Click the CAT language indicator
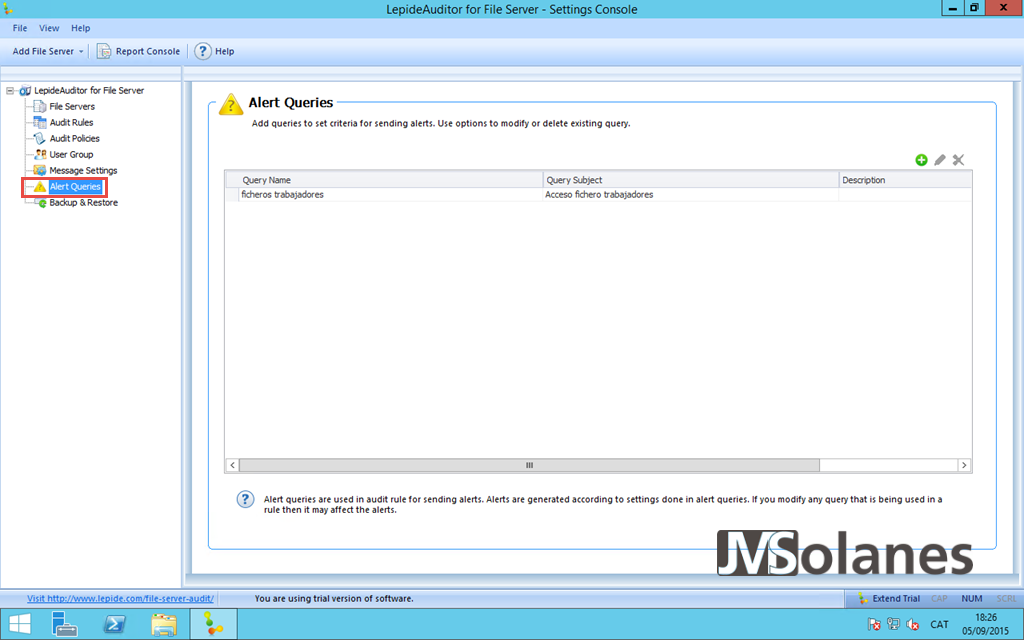1024x640 pixels. (x=939, y=624)
